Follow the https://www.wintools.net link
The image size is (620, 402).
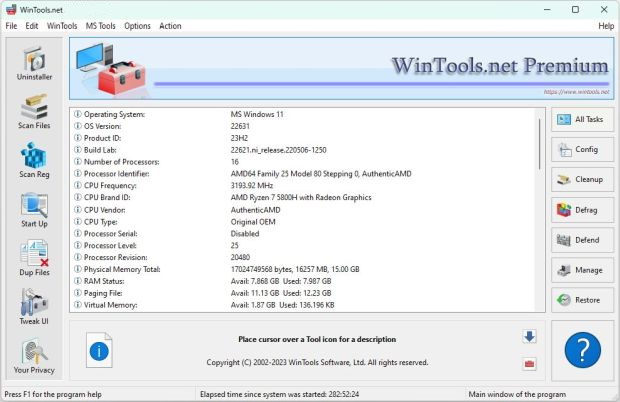click(x=576, y=92)
